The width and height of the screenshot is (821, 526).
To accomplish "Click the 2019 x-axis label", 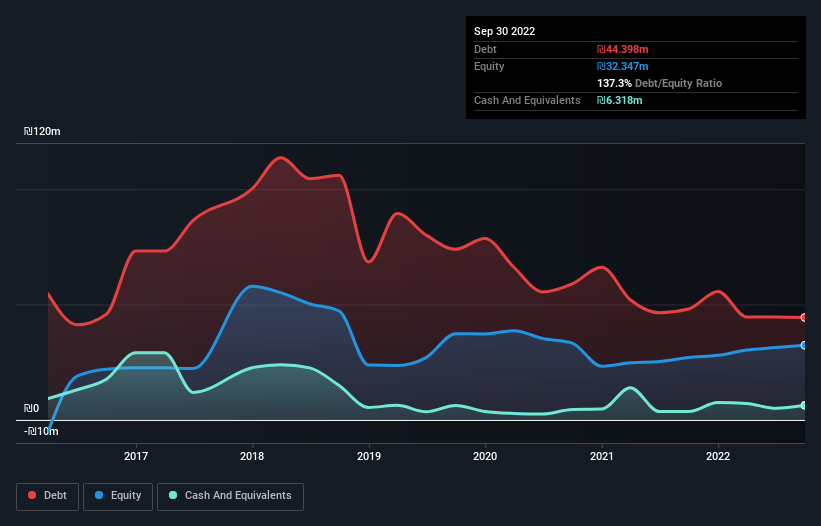I will (369, 456).
